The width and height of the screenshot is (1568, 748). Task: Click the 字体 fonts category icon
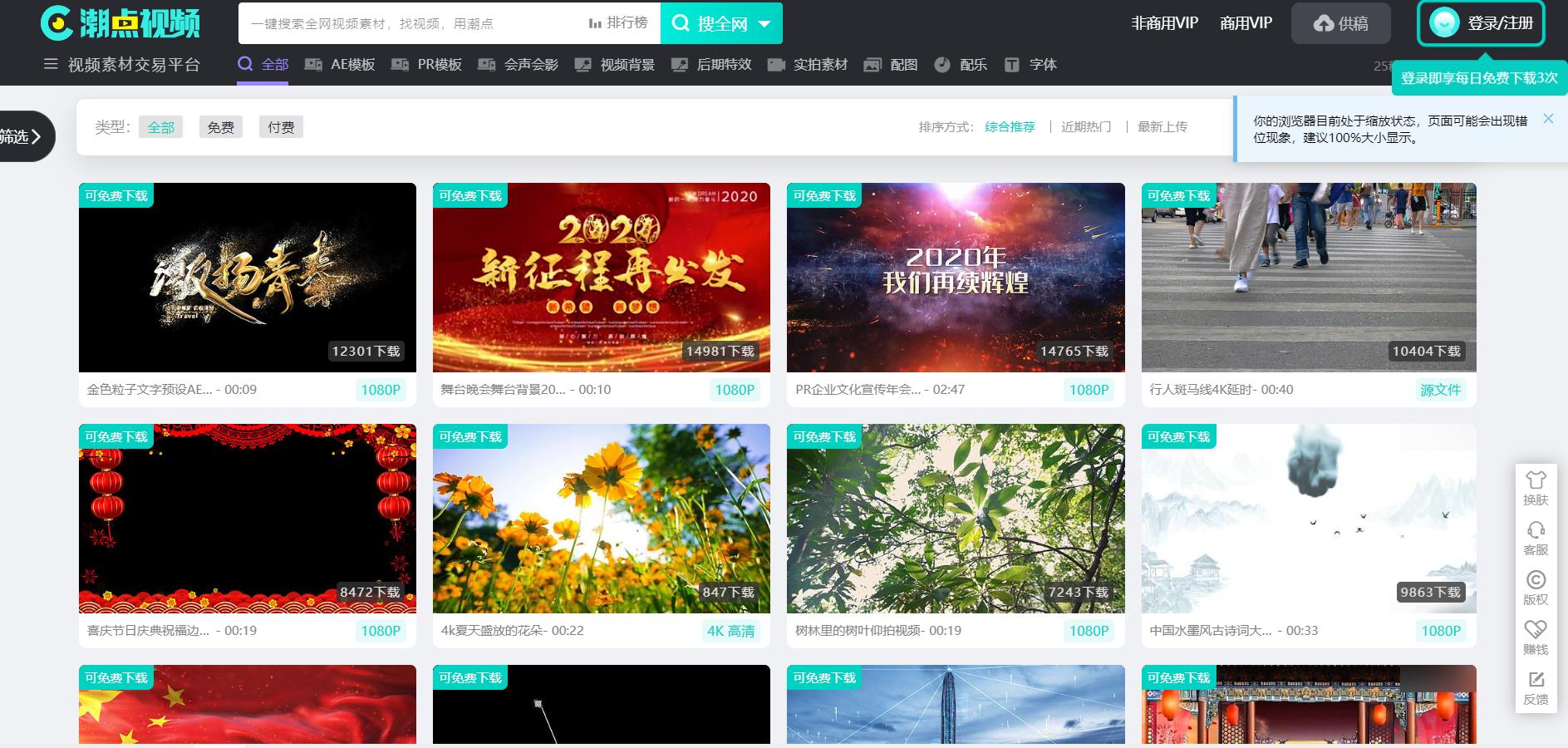[1012, 64]
